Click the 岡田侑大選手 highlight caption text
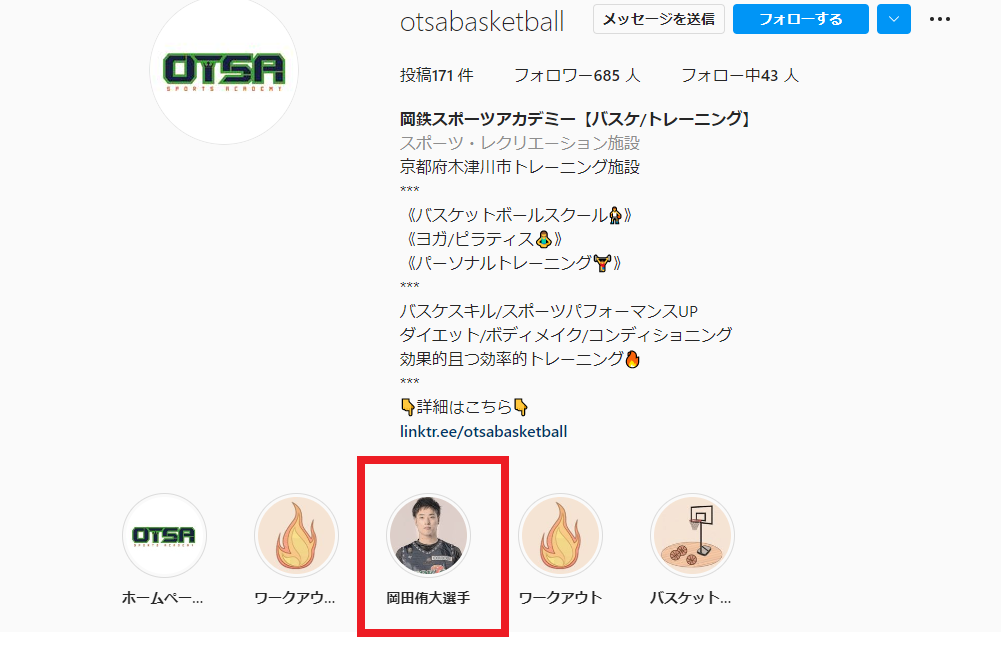 tap(428, 598)
